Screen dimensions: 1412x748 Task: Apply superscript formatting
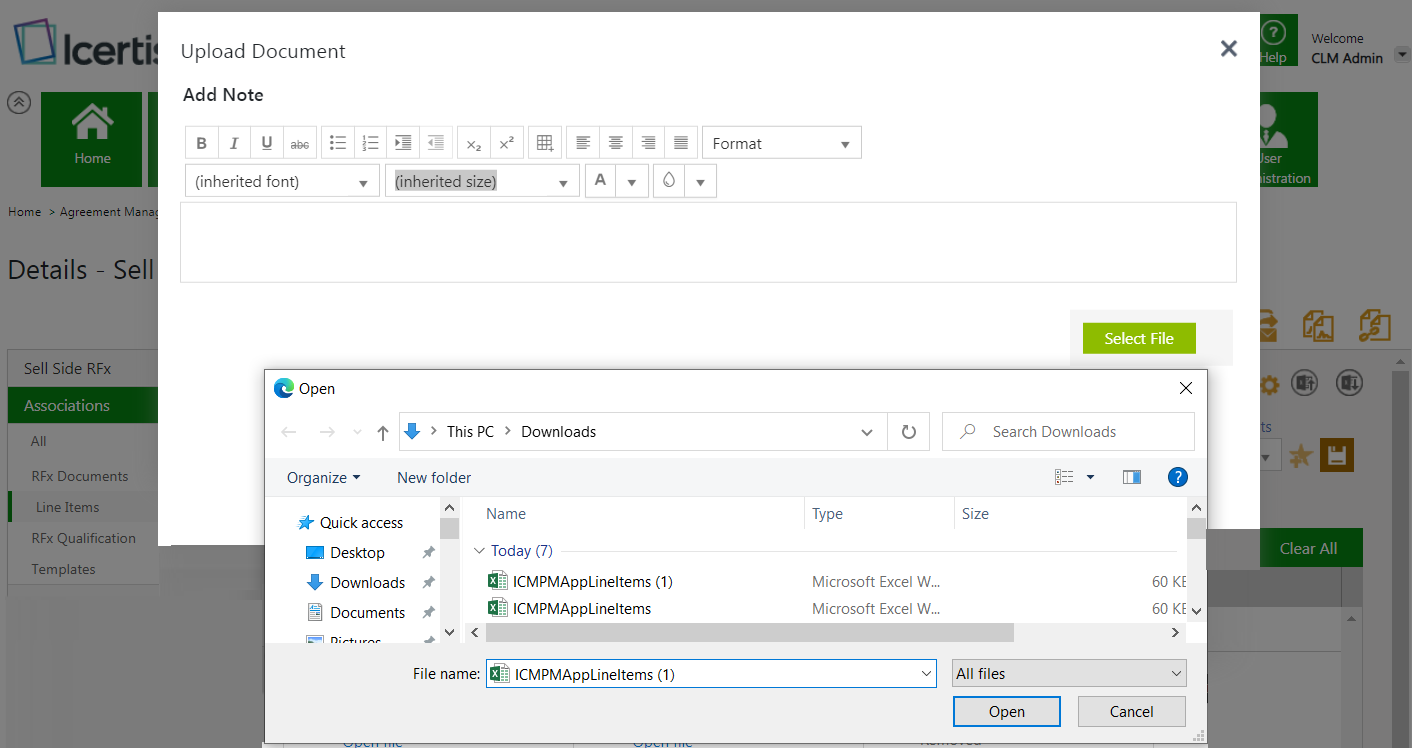[x=506, y=143]
